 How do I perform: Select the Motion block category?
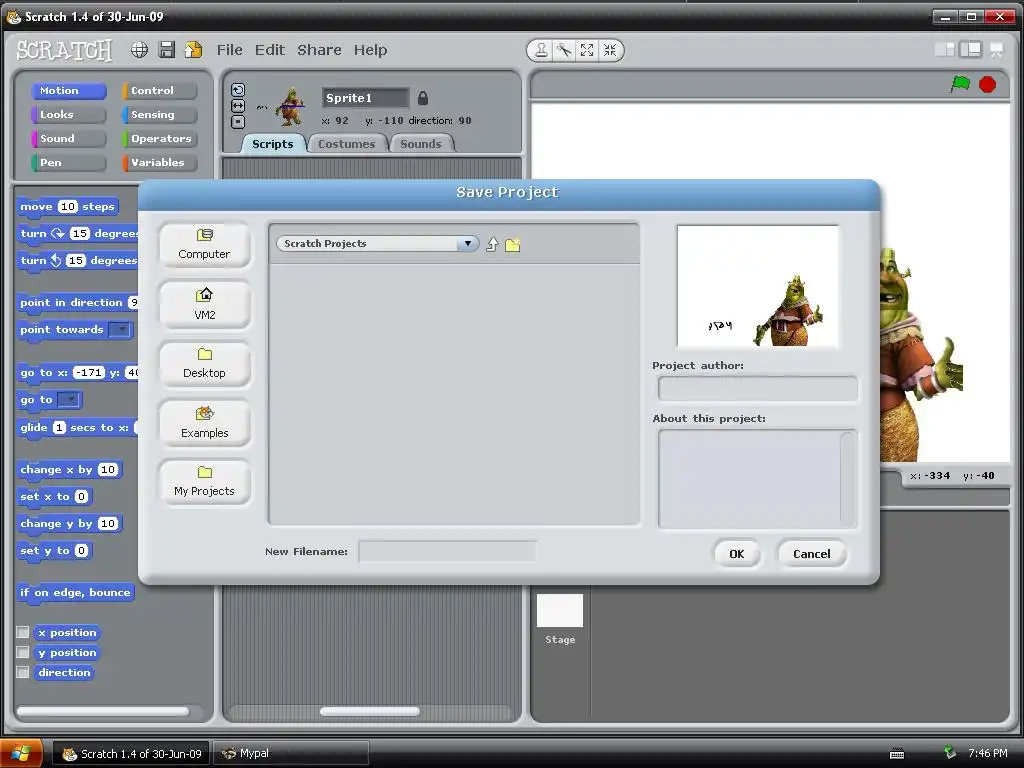tap(69, 91)
